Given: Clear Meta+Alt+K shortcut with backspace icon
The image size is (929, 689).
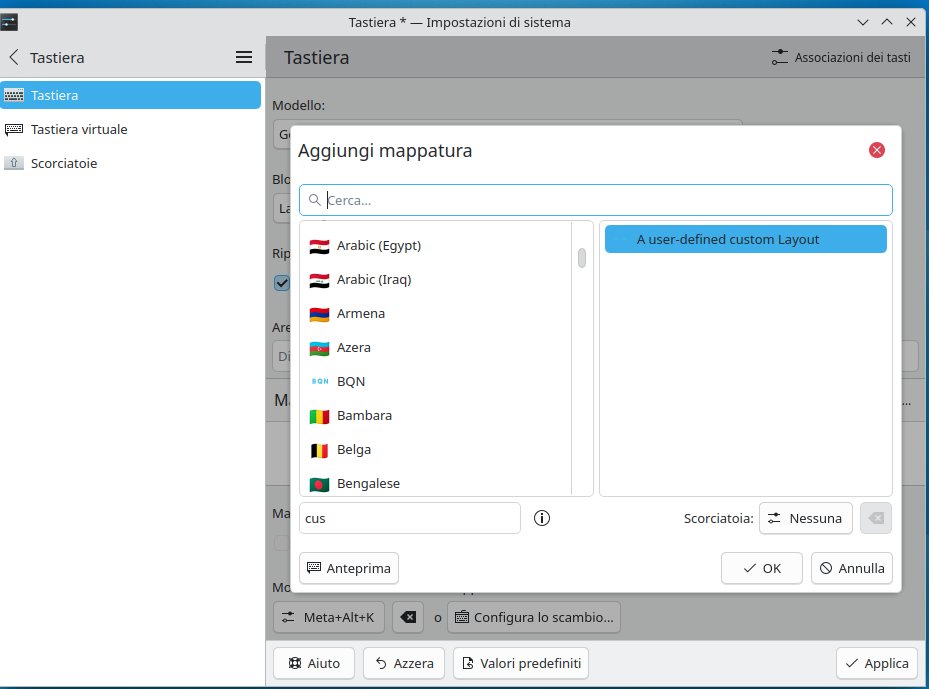Looking at the screenshot, I should tap(408, 617).
